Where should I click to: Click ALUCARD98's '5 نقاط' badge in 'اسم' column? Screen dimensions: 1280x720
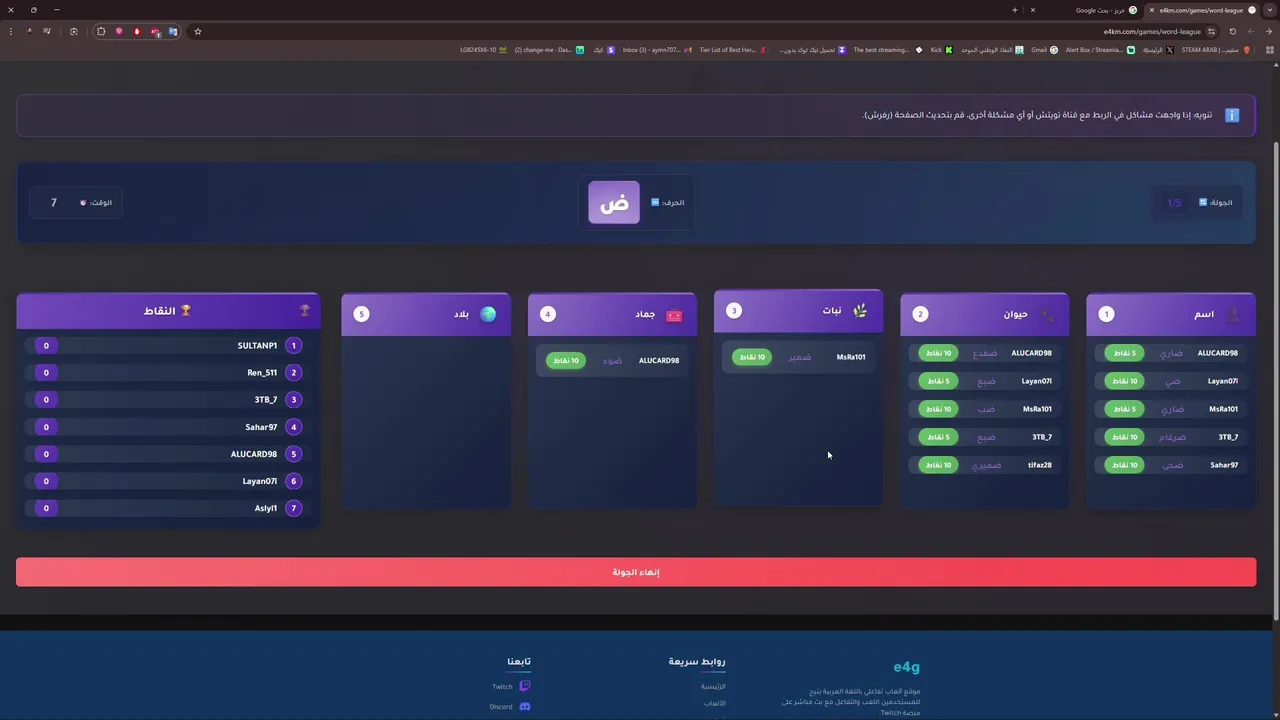click(x=1125, y=353)
